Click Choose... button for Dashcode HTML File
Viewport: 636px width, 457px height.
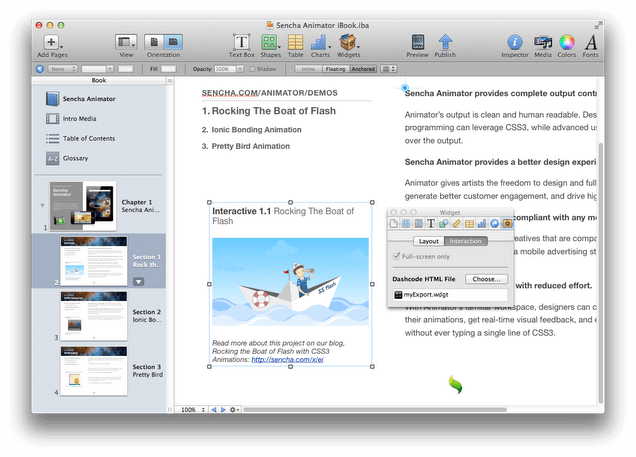(486, 279)
